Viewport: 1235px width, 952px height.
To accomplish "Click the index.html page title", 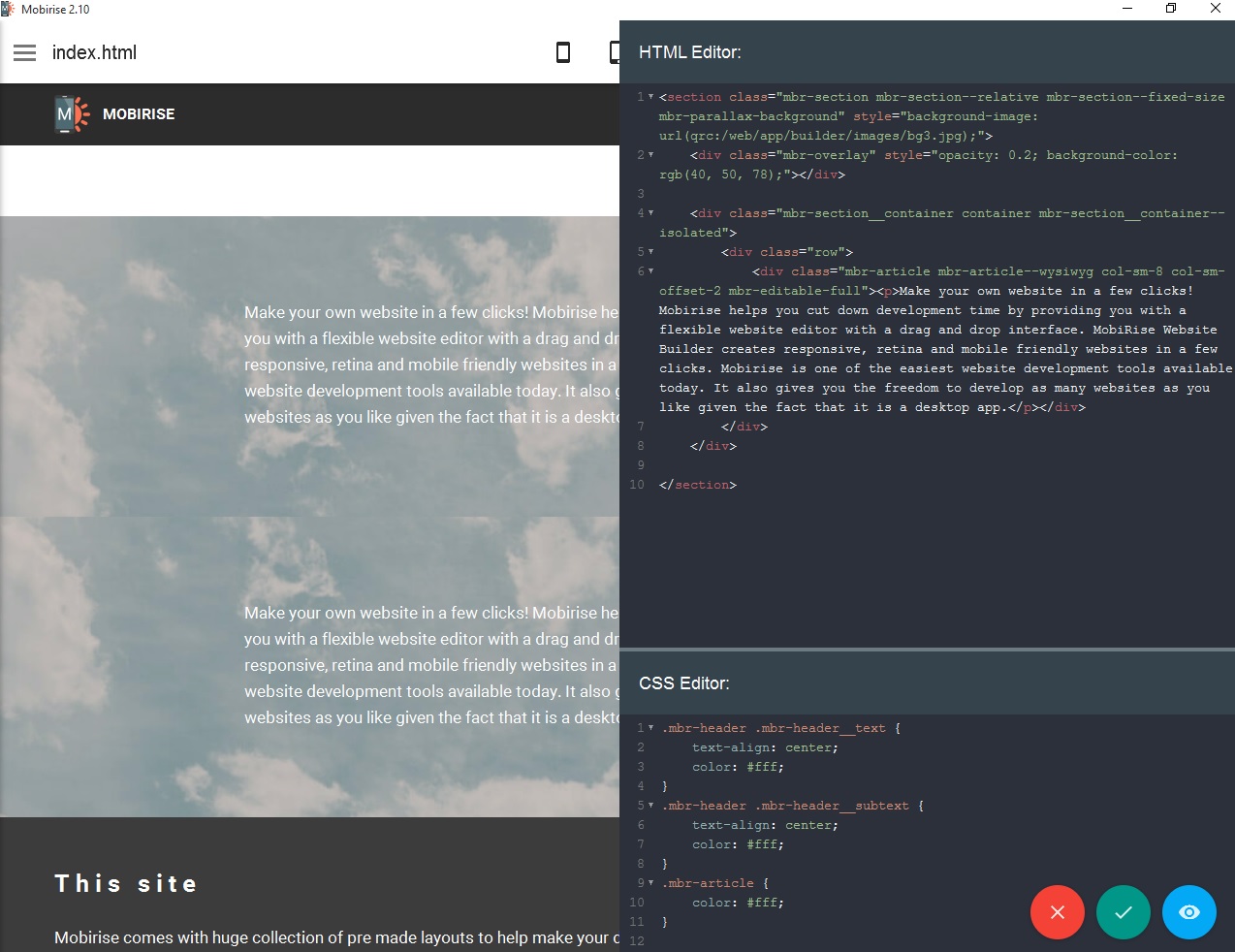I will (94, 52).
